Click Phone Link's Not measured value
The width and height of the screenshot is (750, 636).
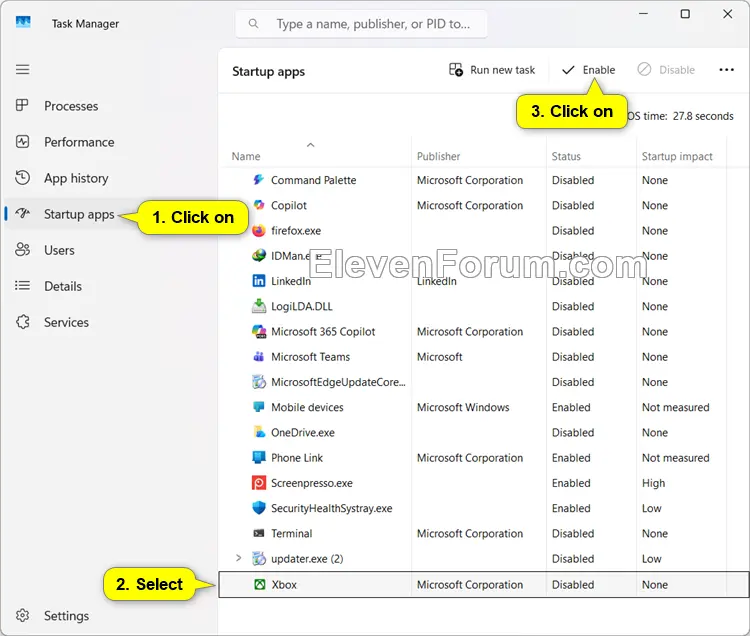[x=675, y=458]
